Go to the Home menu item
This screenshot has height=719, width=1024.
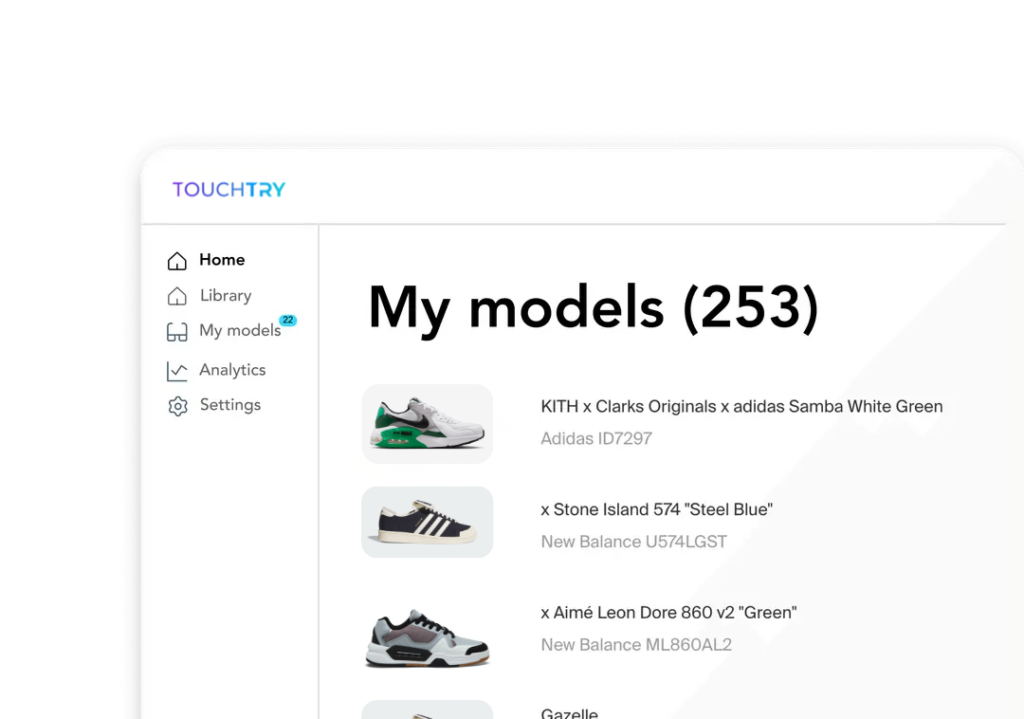222,260
